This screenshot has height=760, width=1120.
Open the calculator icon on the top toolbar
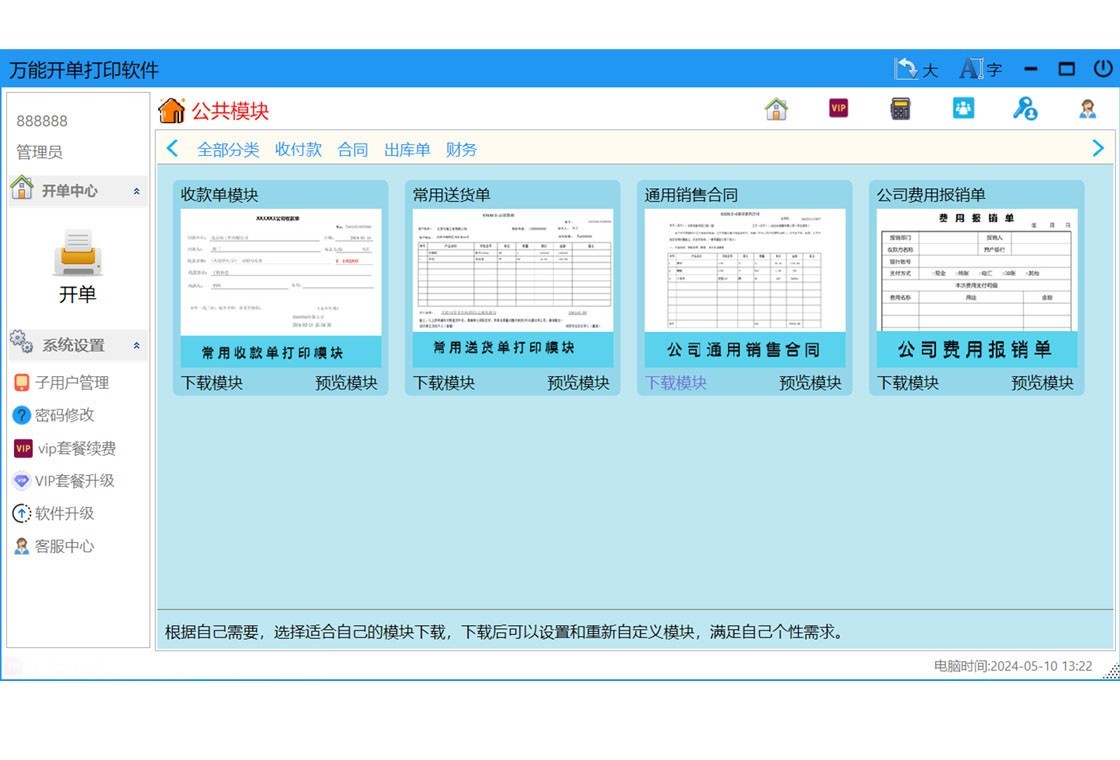click(900, 107)
